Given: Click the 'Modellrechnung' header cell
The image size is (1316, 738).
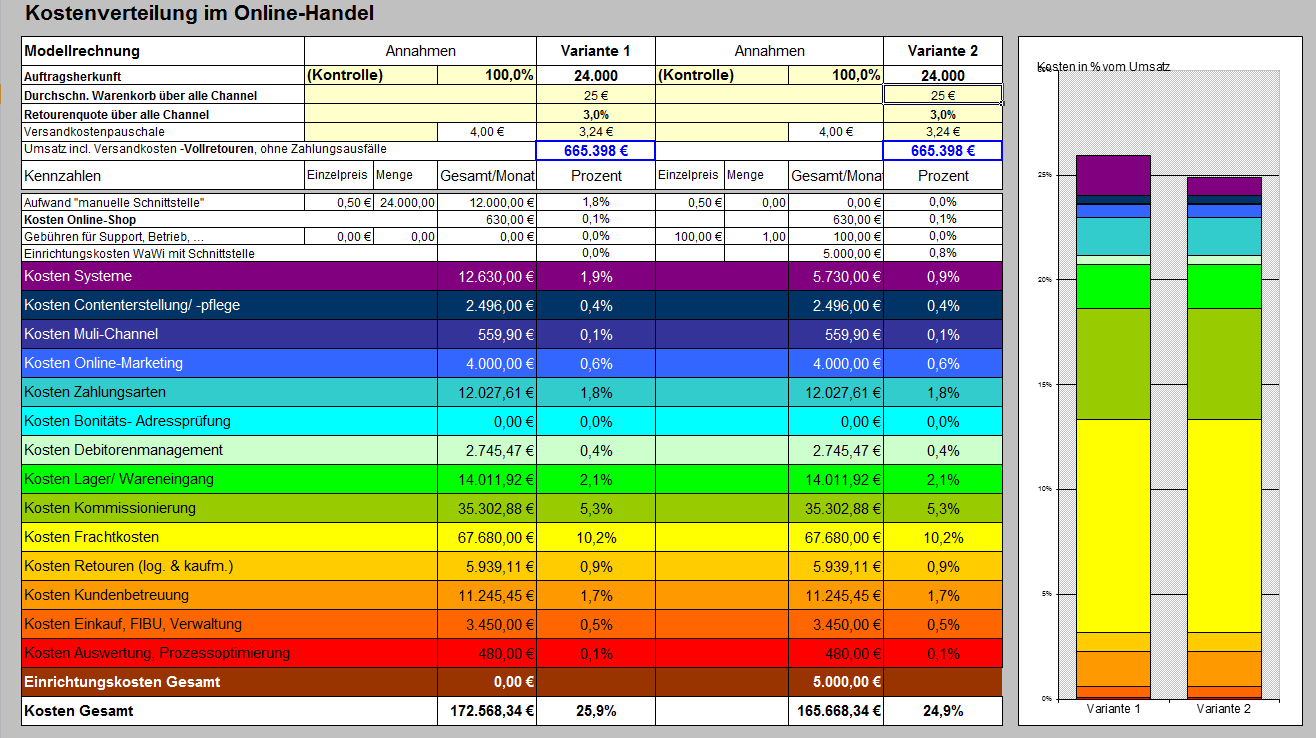Looking at the screenshot, I should coord(163,51).
